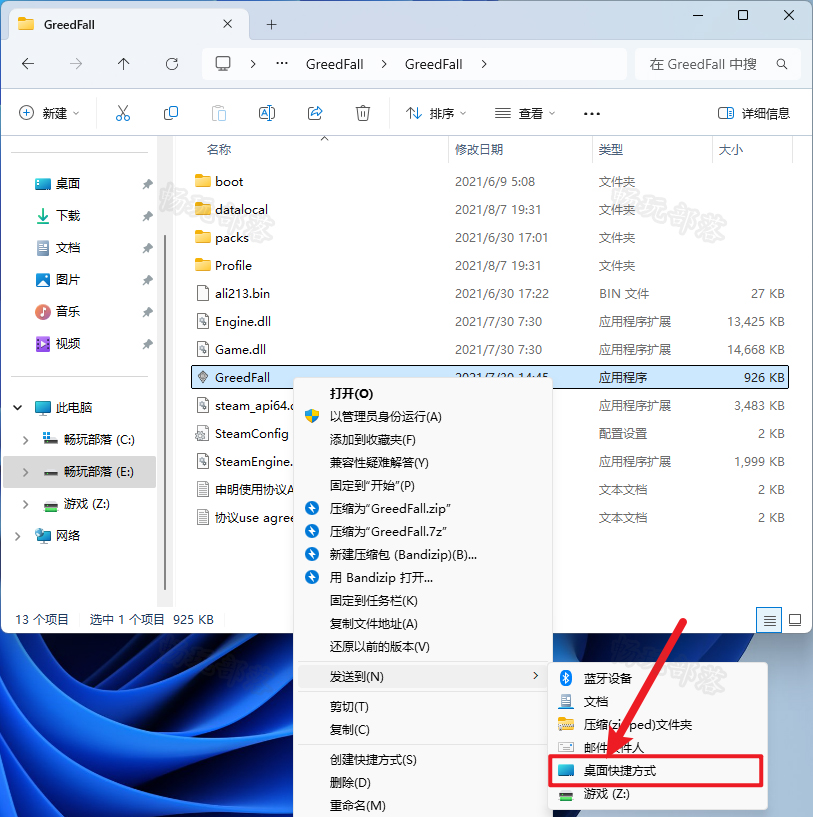The height and width of the screenshot is (817, 813).
Task: Choose 桌面快捷方式 in the send-to submenu
Action: click(656, 770)
